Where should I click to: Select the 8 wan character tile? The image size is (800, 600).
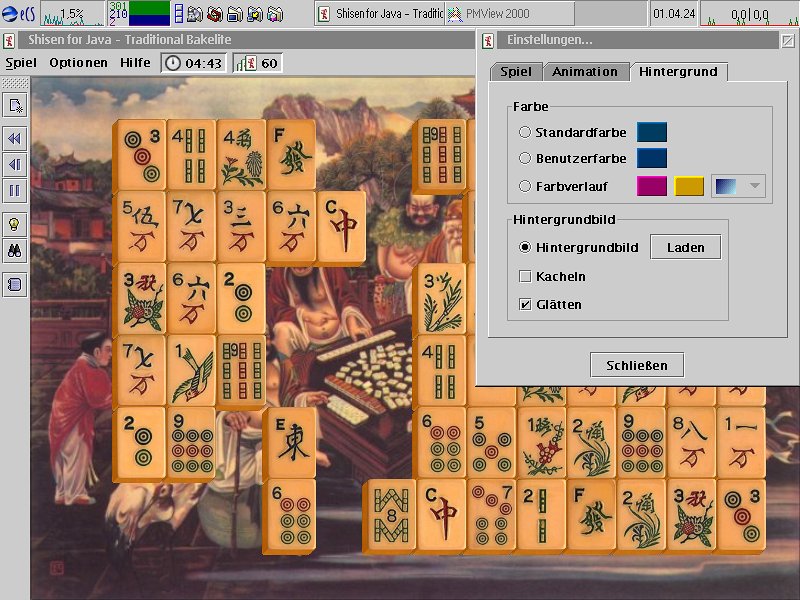point(691,442)
